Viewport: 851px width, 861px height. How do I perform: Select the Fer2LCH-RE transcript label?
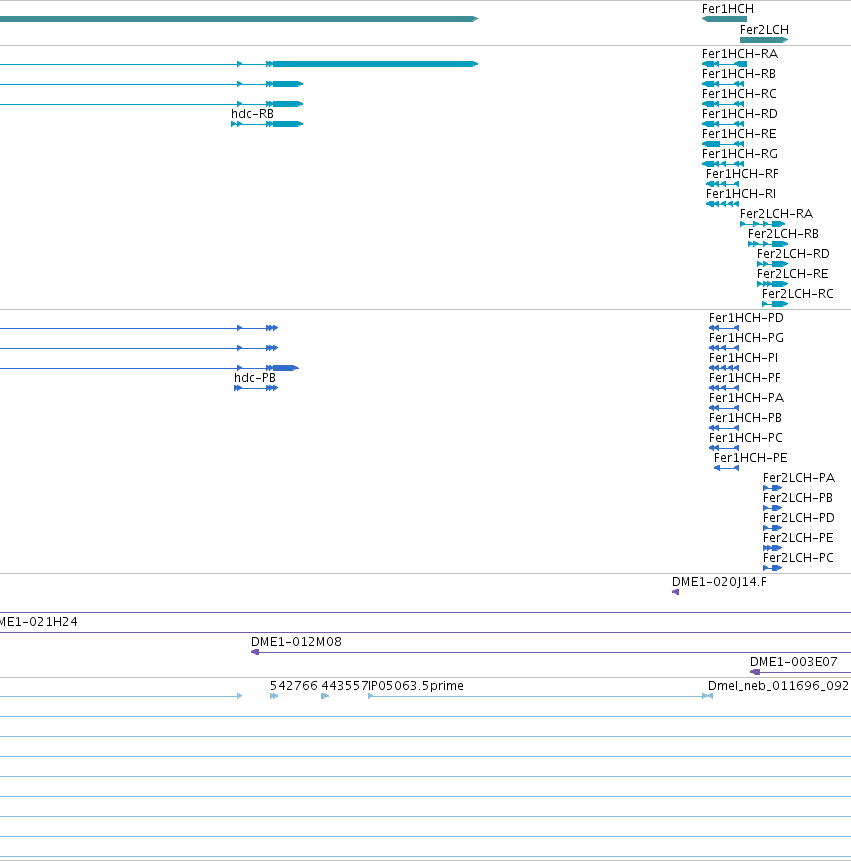pos(792,274)
